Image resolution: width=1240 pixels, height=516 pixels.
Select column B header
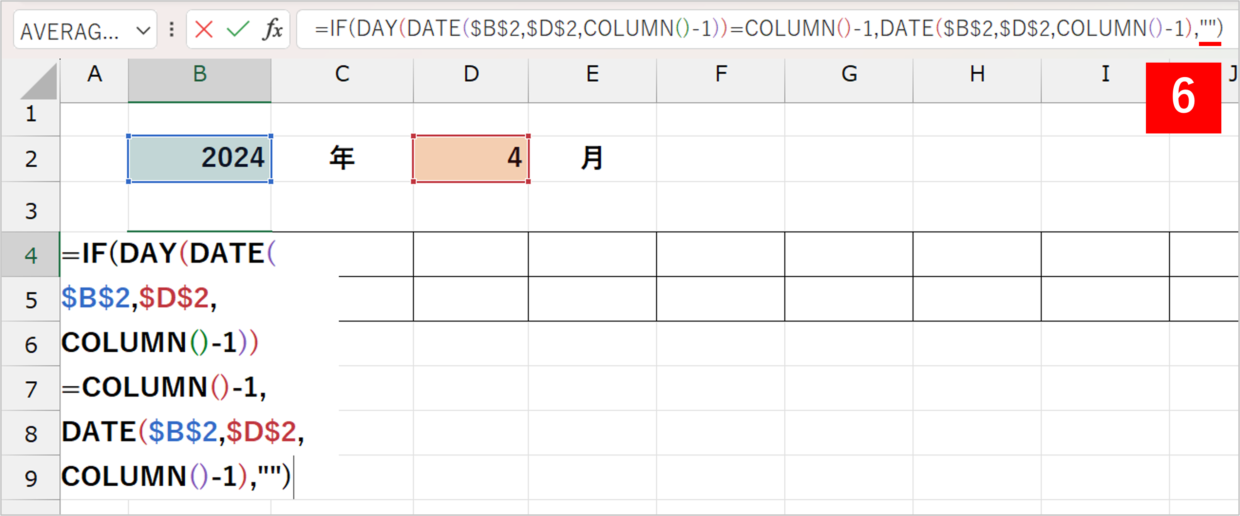pyautogui.click(x=200, y=74)
